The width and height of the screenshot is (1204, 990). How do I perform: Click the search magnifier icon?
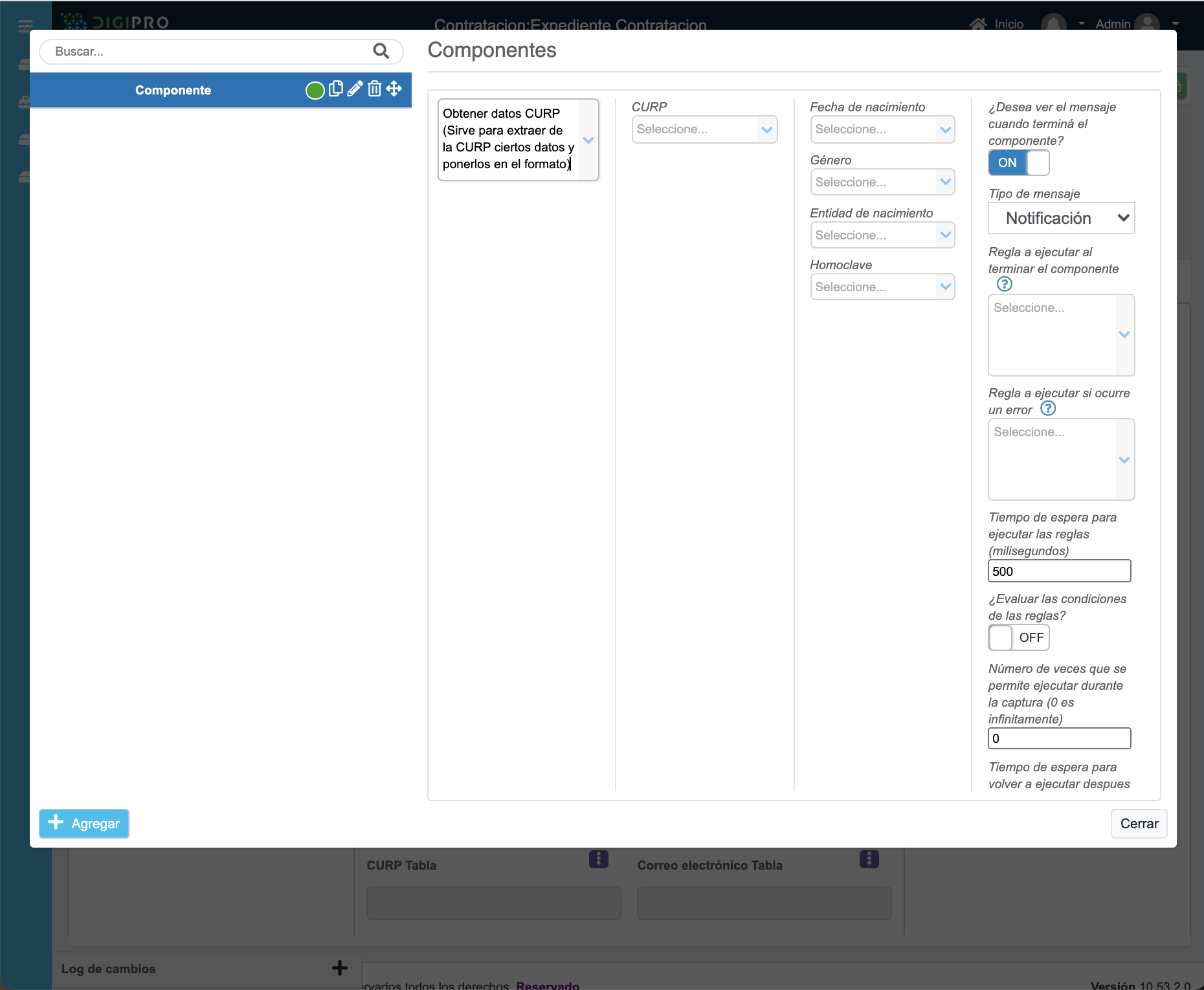[381, 51]
